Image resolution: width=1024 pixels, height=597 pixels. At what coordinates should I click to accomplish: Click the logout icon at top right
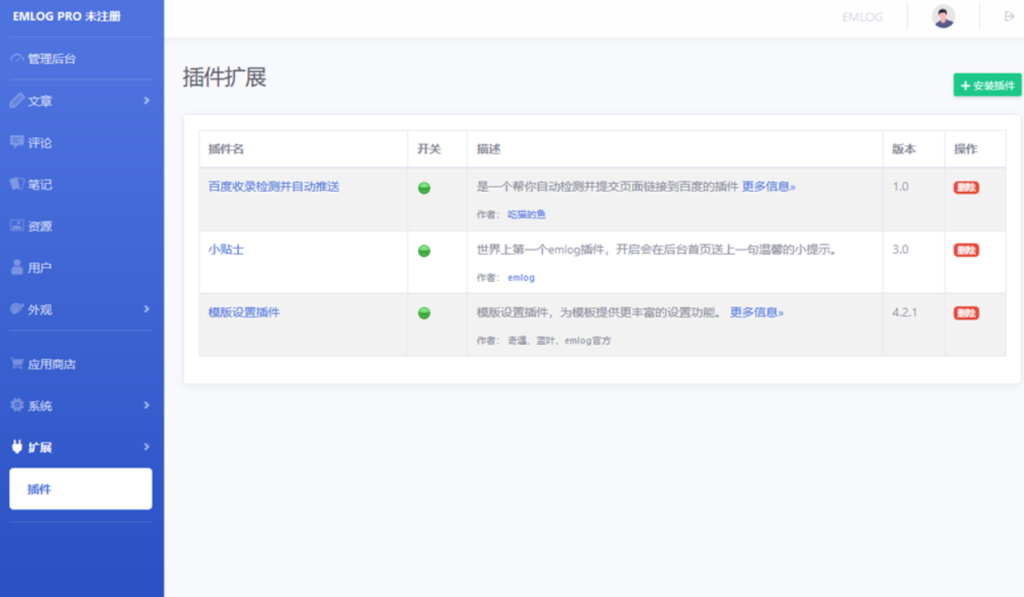1008,16
